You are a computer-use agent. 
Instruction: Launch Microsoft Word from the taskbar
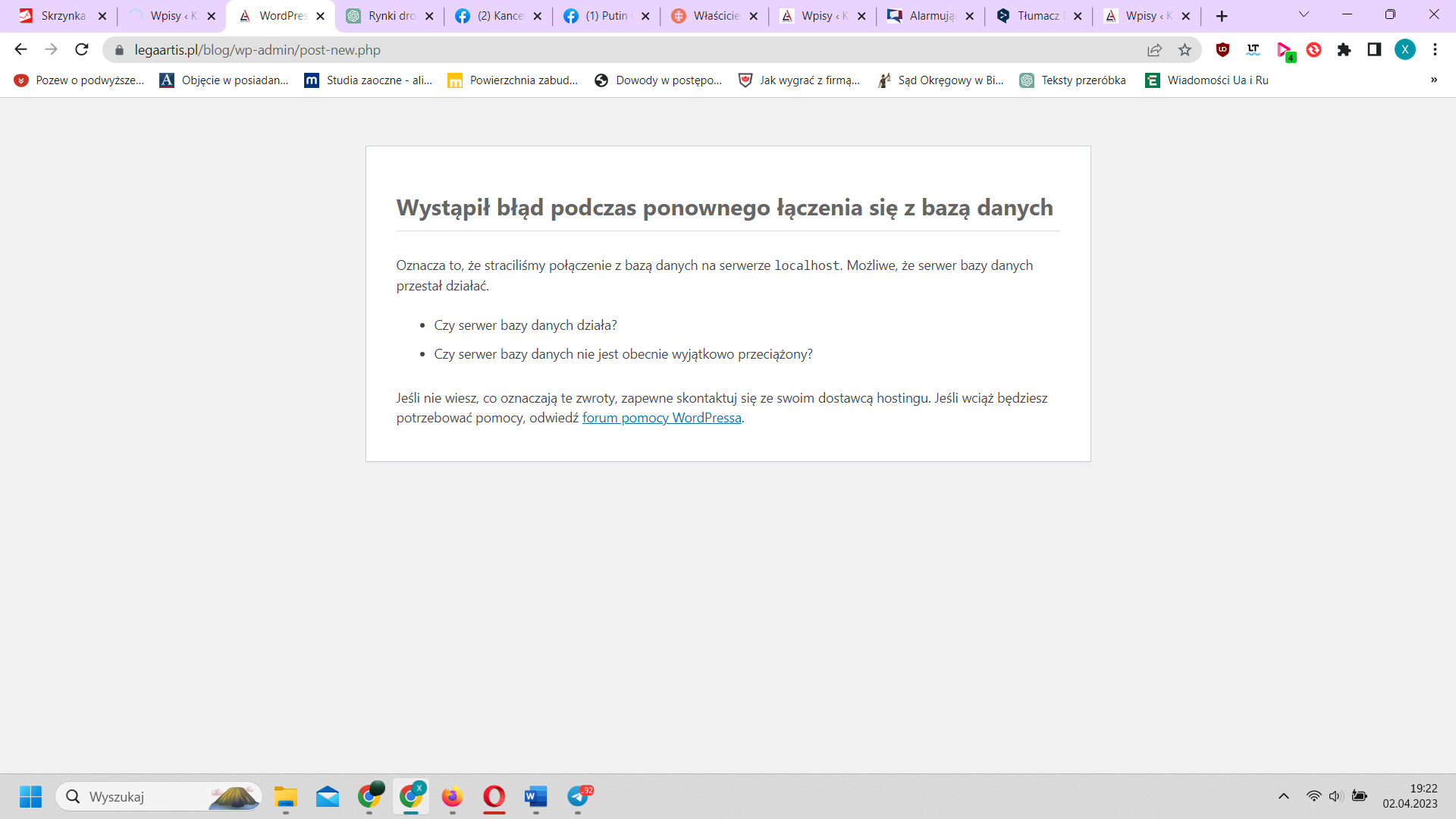click(x=535, y=797)
